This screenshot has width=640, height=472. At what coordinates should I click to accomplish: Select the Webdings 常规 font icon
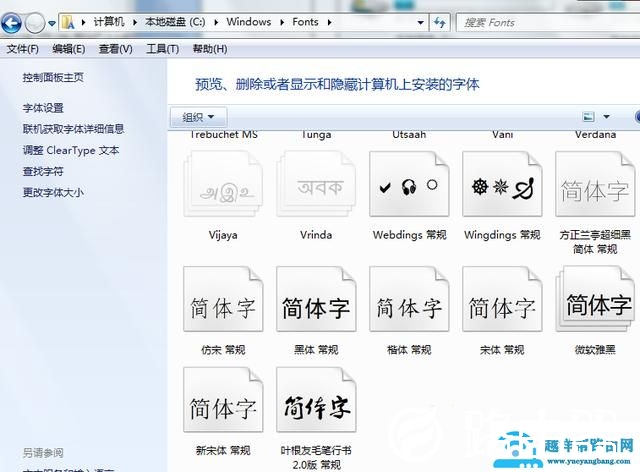point(409,184)
